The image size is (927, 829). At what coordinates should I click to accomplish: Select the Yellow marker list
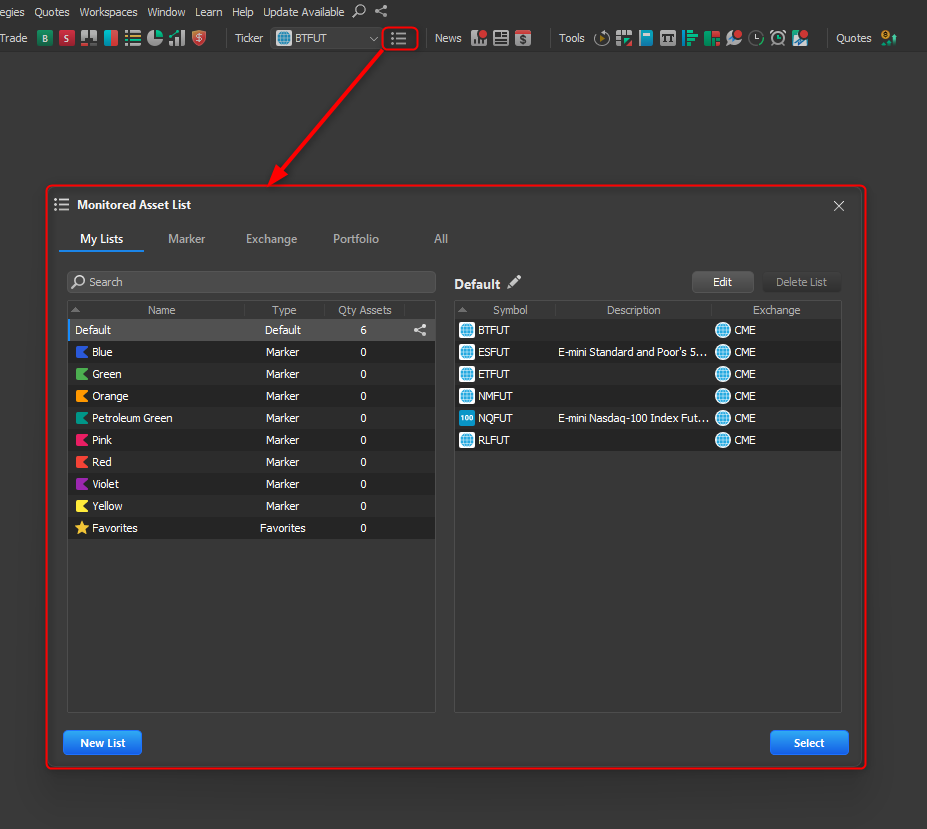(251, 506)
